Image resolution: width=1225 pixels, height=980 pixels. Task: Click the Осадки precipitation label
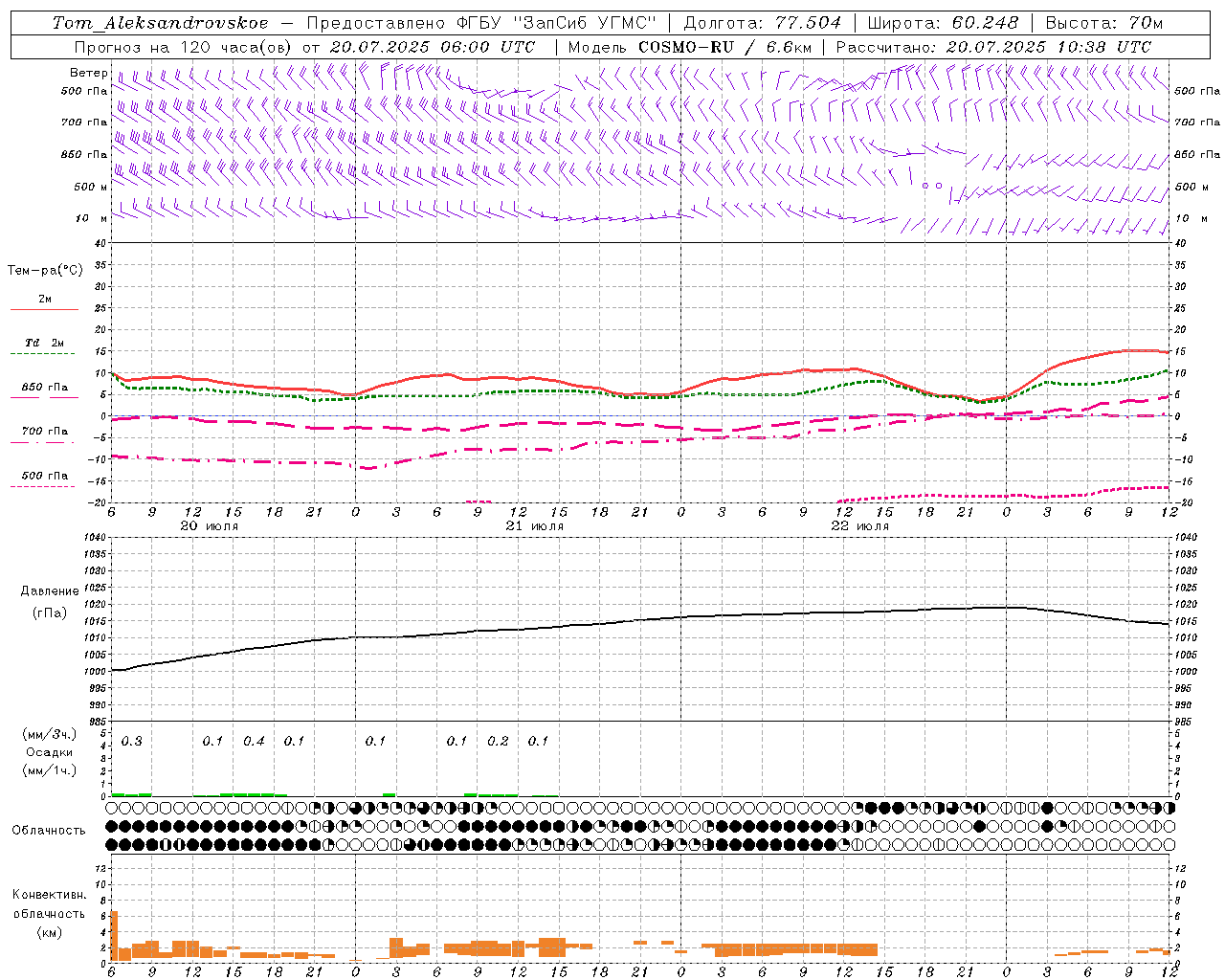tap(50, 752)
